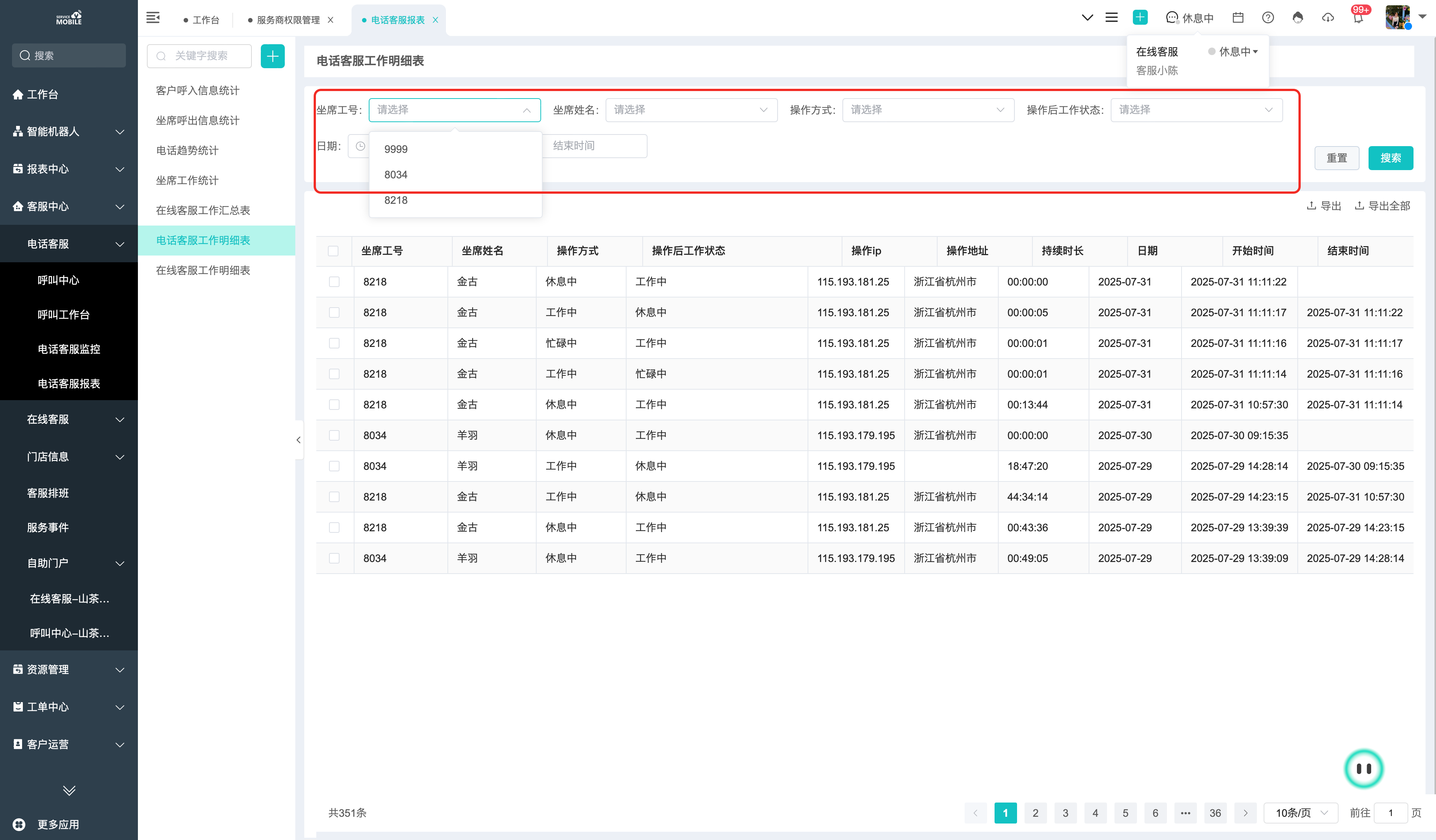This screenshot has height=840, width=1436.
Task: Click 导出全部 to export all
Action: point(1382,206)
